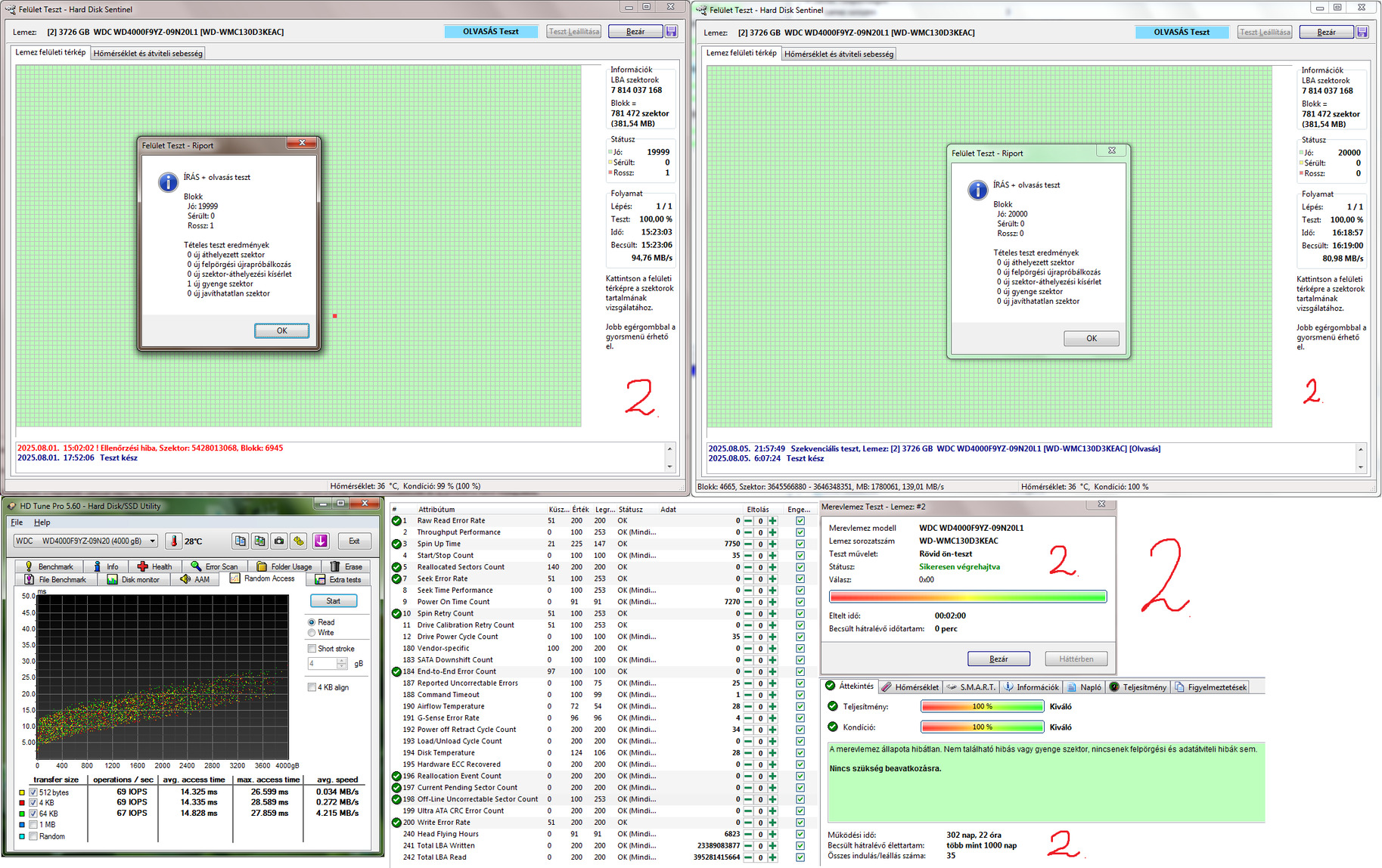
Task: Select the Write radio button in HD Tune
Action: 312,633
